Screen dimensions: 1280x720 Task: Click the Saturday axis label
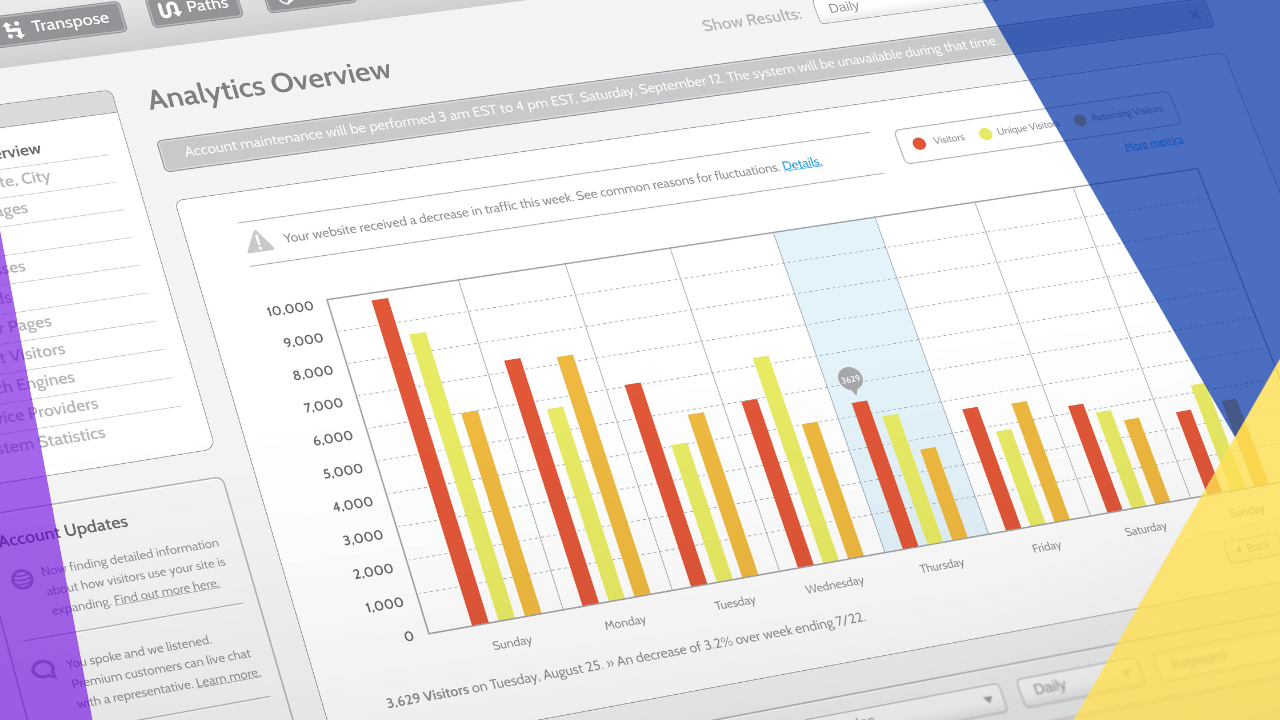pos(1146,529)
